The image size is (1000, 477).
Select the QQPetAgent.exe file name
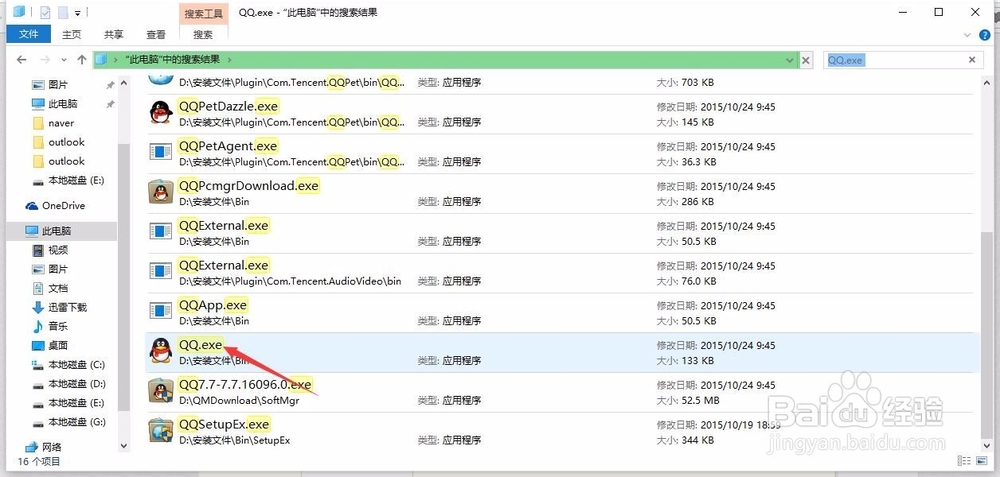click(x=228, y=146)
